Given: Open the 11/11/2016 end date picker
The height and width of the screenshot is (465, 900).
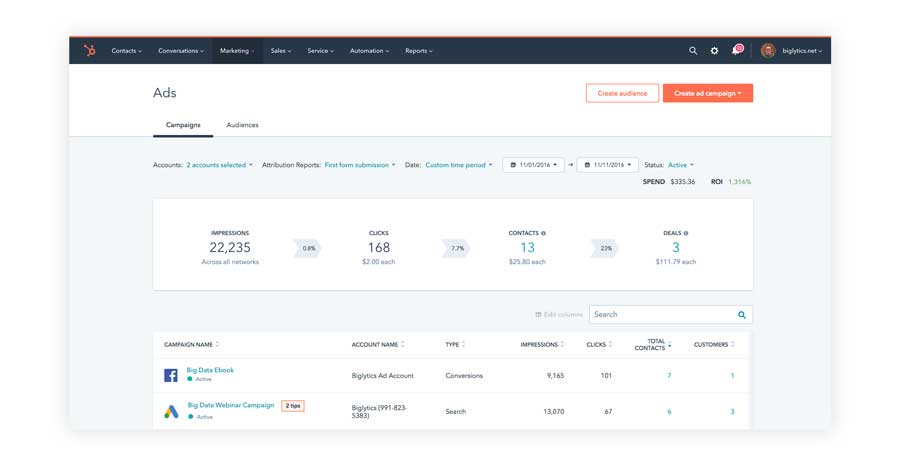Looking at the screenshot, I should point(607,165).
